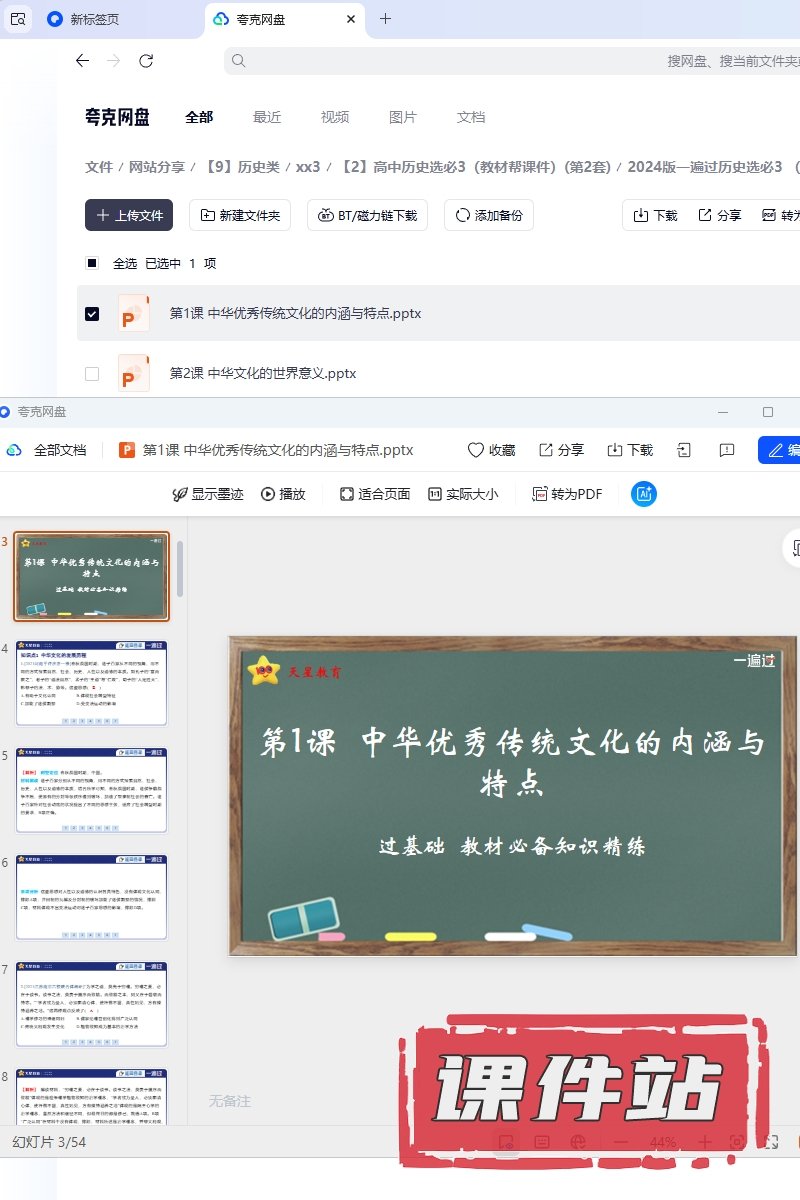This screenshot has height=1200, width=800.
Task: Start slideshow with the 播放 button
Action: point(283,494)
